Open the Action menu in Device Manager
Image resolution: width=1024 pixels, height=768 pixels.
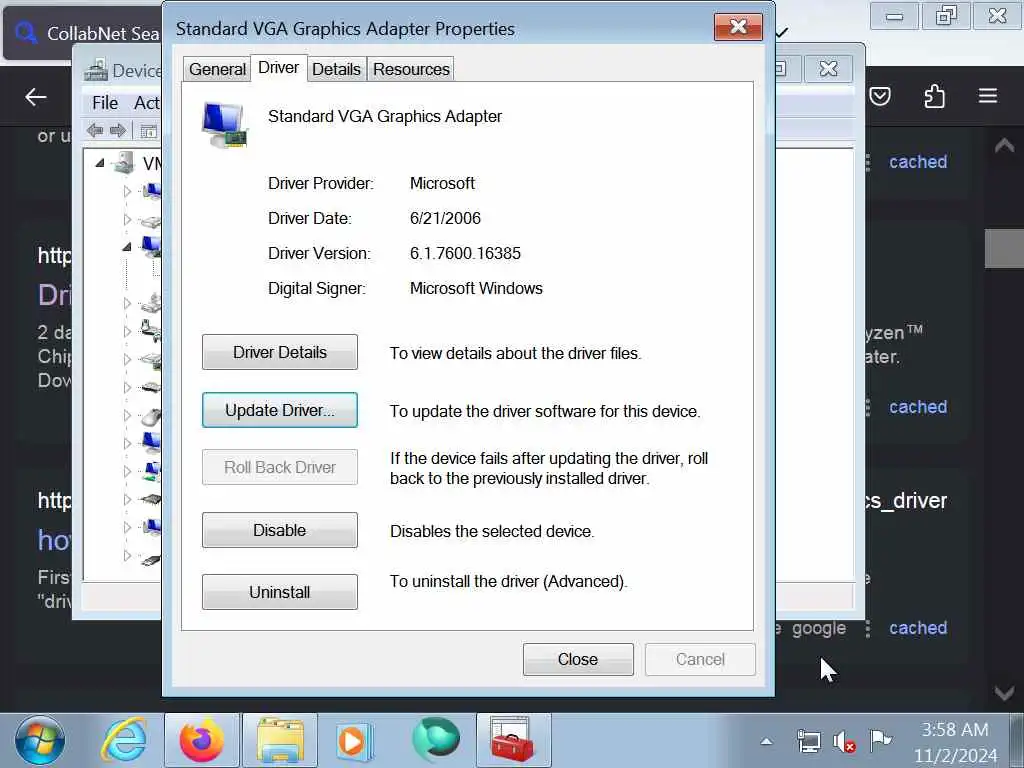click(146, 103)
